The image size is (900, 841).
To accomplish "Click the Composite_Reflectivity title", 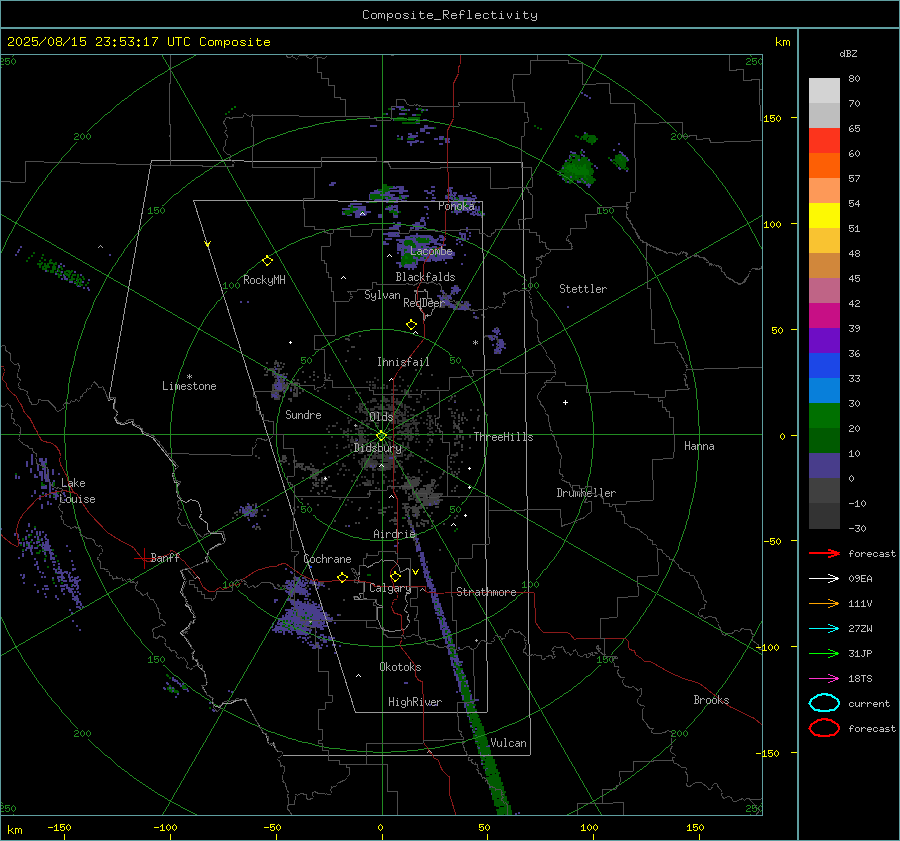I will [450, 15].
